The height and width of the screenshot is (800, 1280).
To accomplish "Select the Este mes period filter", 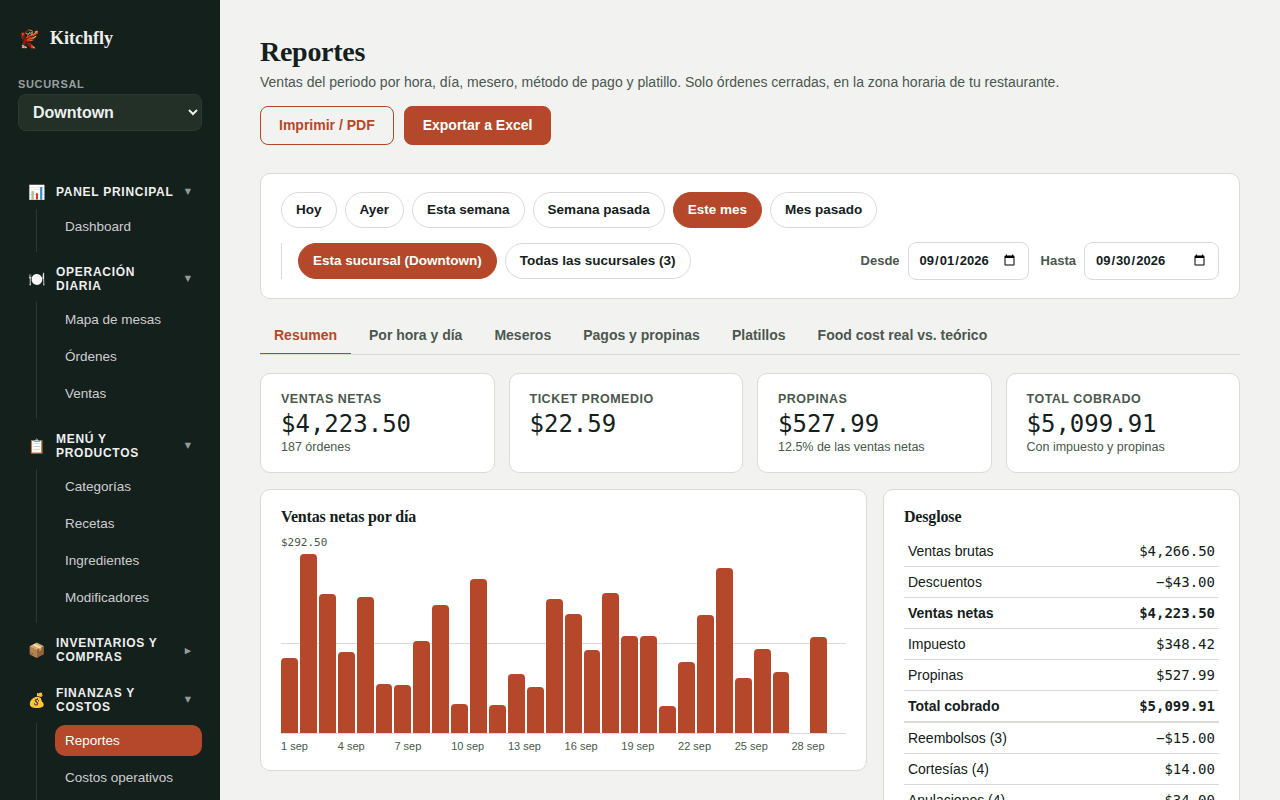I will pos(717,210).
